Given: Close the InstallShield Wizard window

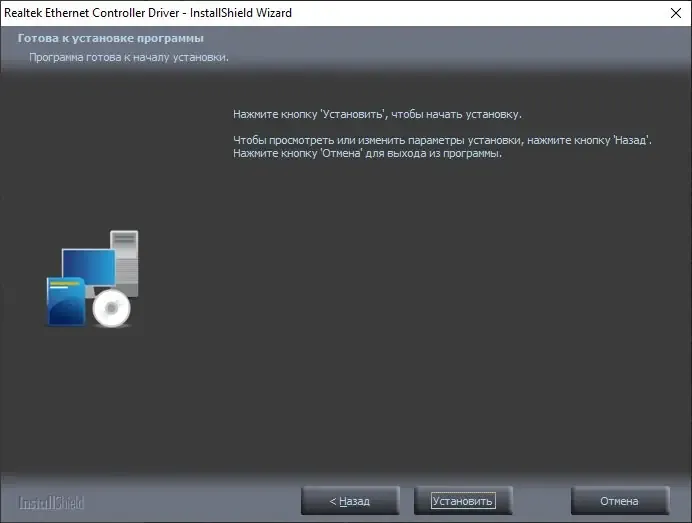Looking at the screenshot, I should tap(676, 13).
